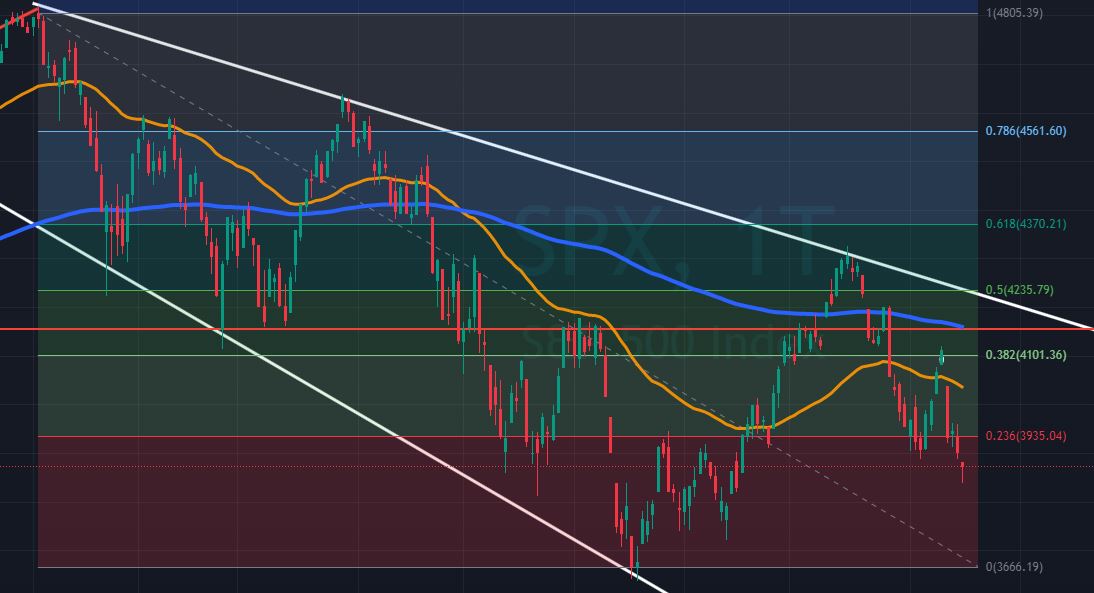Click the 0.618(4370.21) retracement label

point(1025,224)
